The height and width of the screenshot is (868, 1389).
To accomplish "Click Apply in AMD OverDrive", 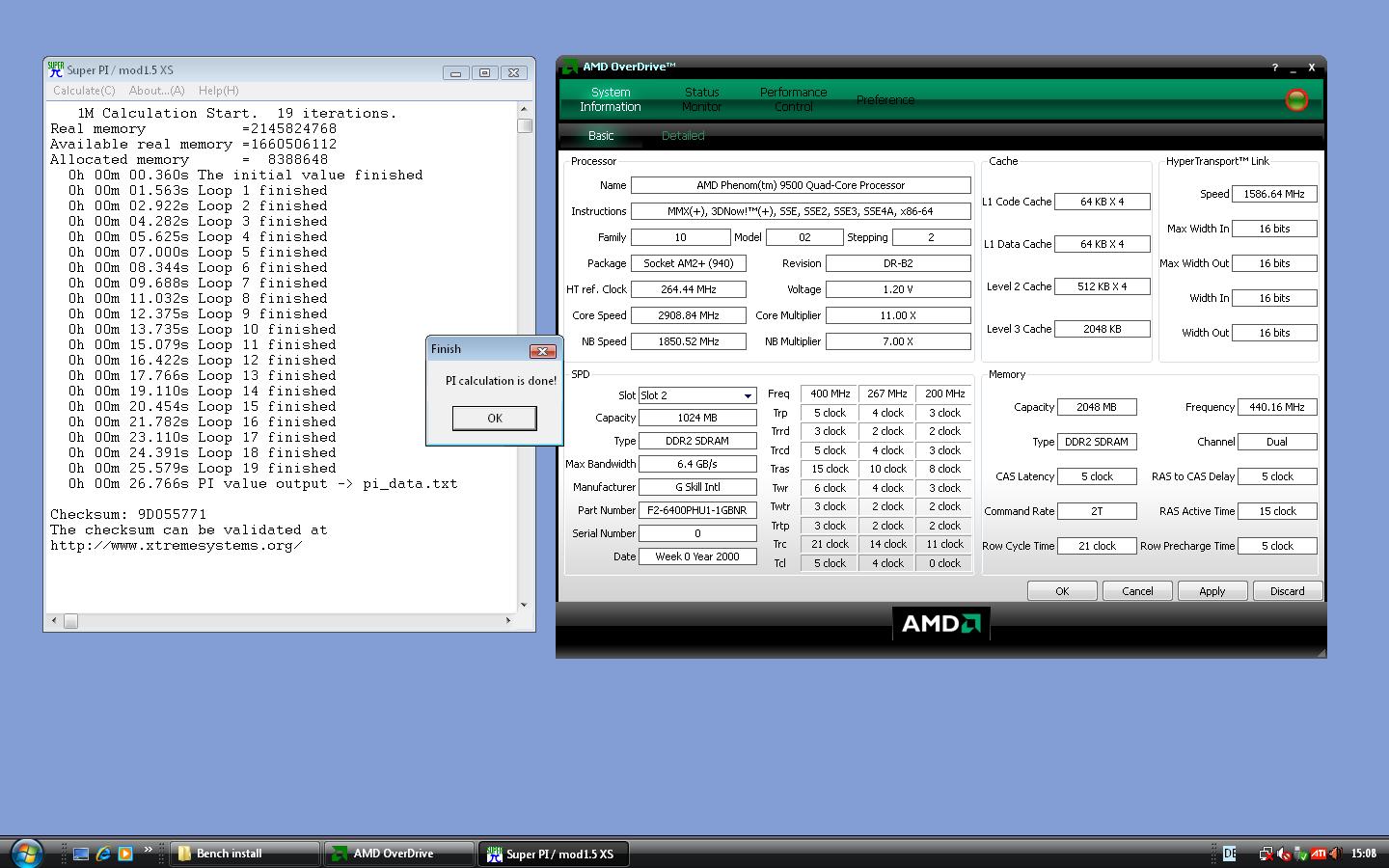I will (1212, 591).
